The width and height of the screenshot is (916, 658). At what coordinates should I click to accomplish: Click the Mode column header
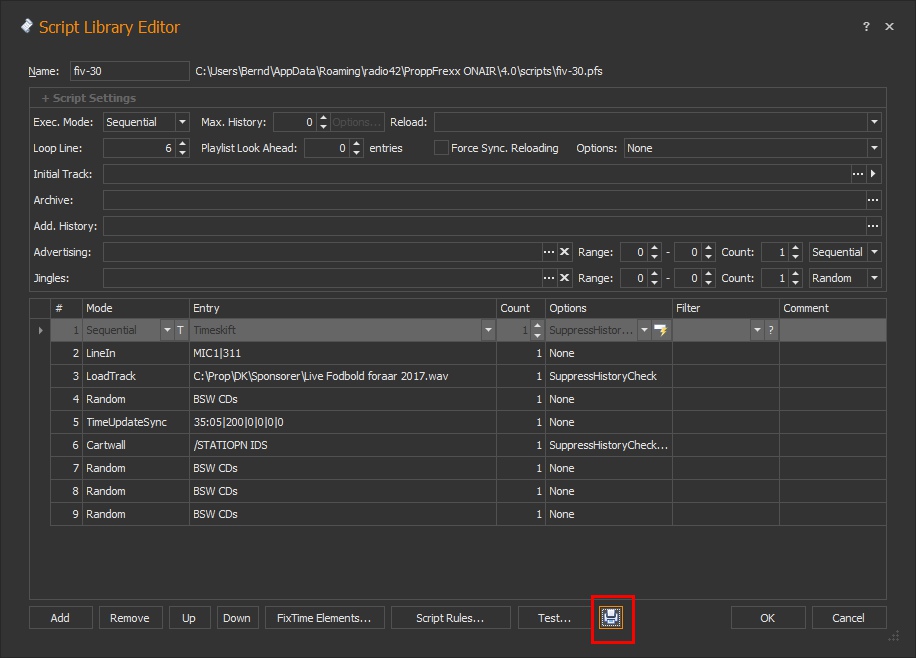click(x=136, y=308)
